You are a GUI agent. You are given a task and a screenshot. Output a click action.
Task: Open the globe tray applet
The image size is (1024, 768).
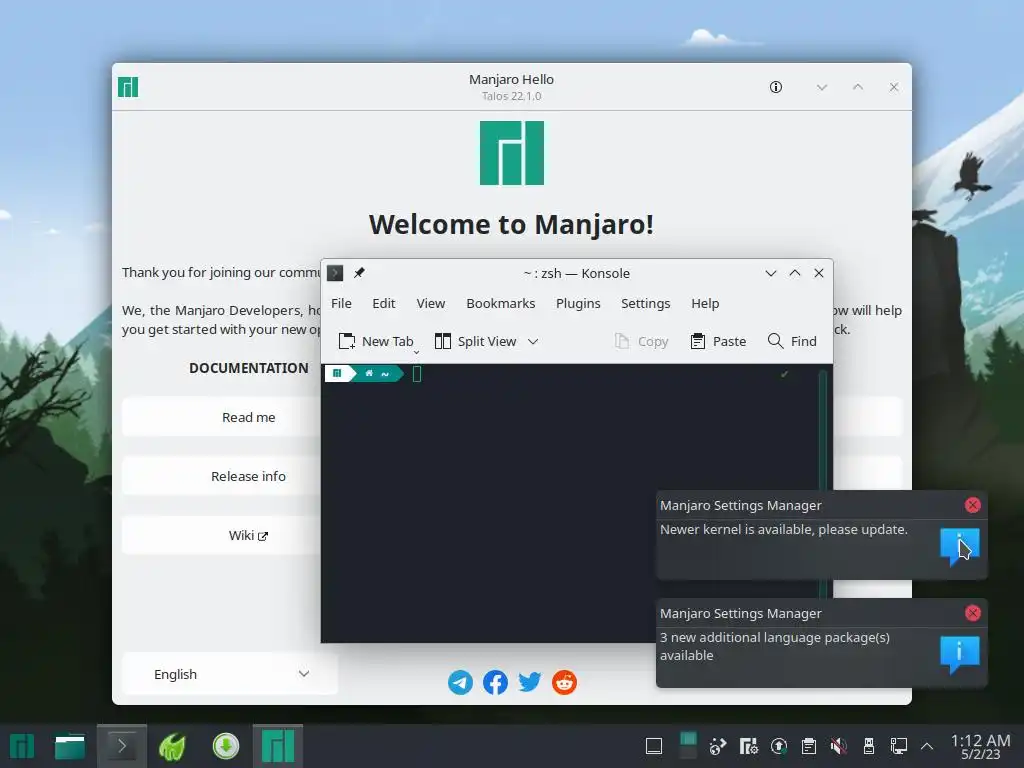[718, 746]
